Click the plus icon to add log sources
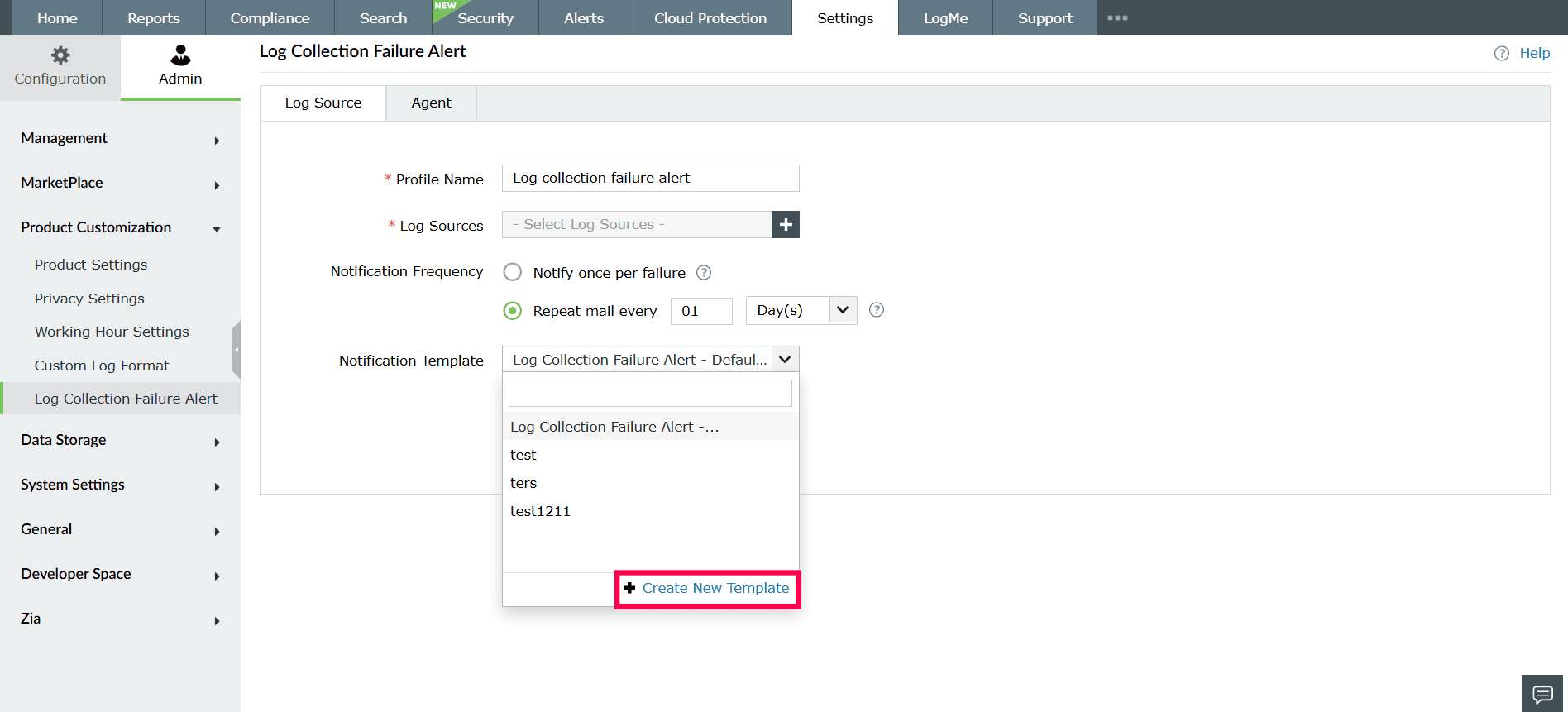Image resolution: width=1568 pixels, height=712 pixels. click(x=786, y=224)
